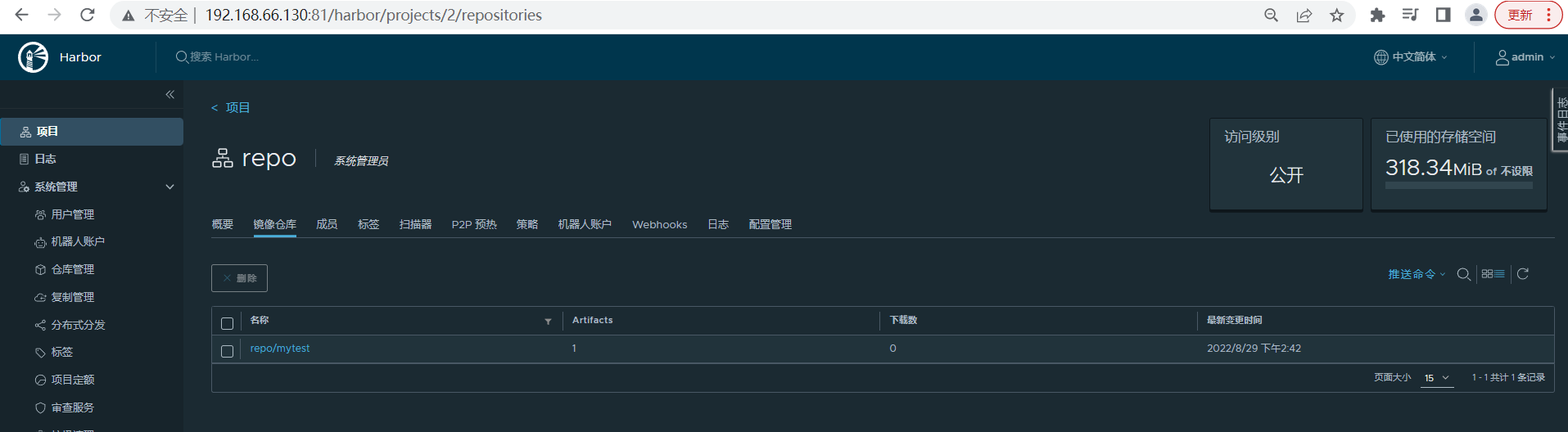Go forward with browser forward arrow
The image size is (1568, 432).
[54, 15]
